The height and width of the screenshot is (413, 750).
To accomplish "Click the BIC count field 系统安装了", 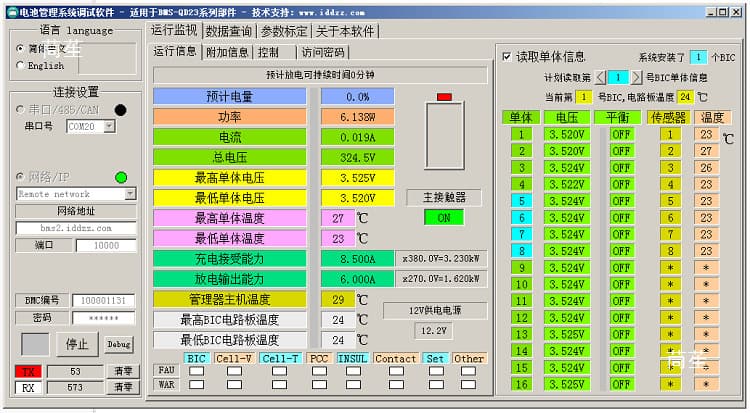I will 698,57.
